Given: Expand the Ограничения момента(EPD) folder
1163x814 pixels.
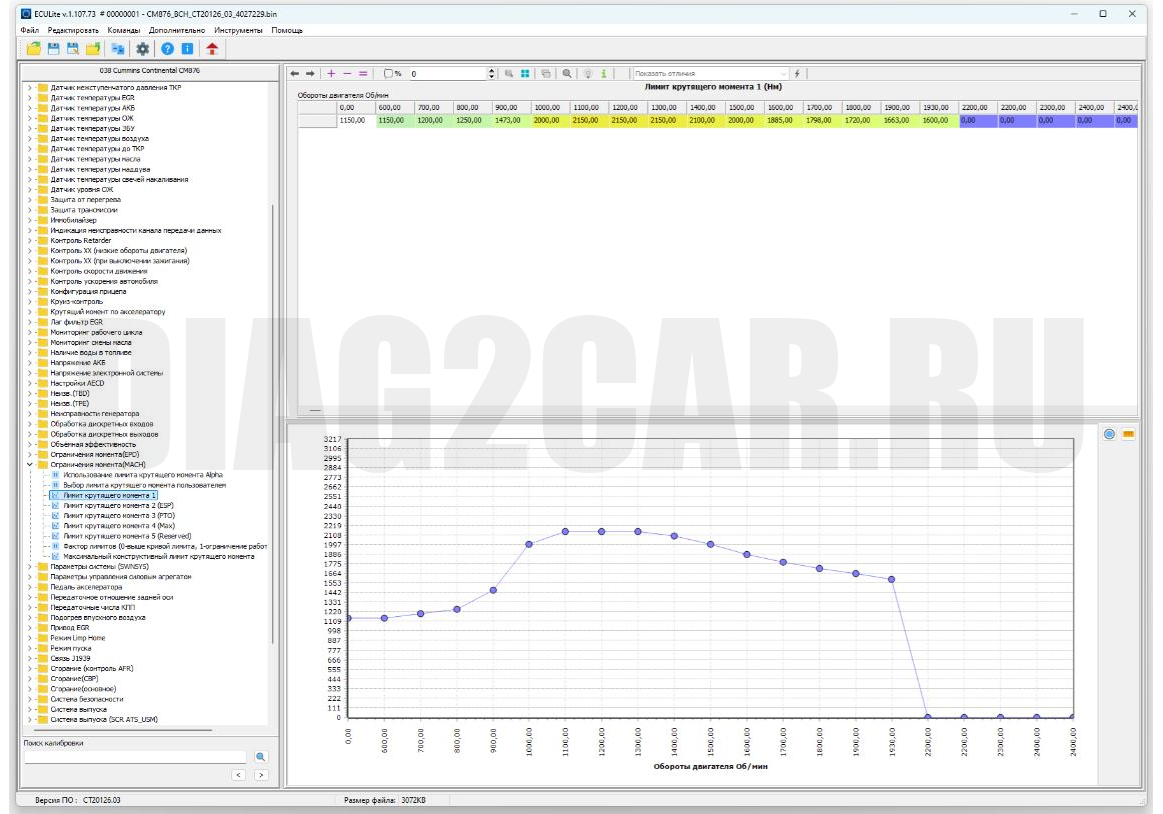Looking at the screenshot, I should click(x=30, y=454).
